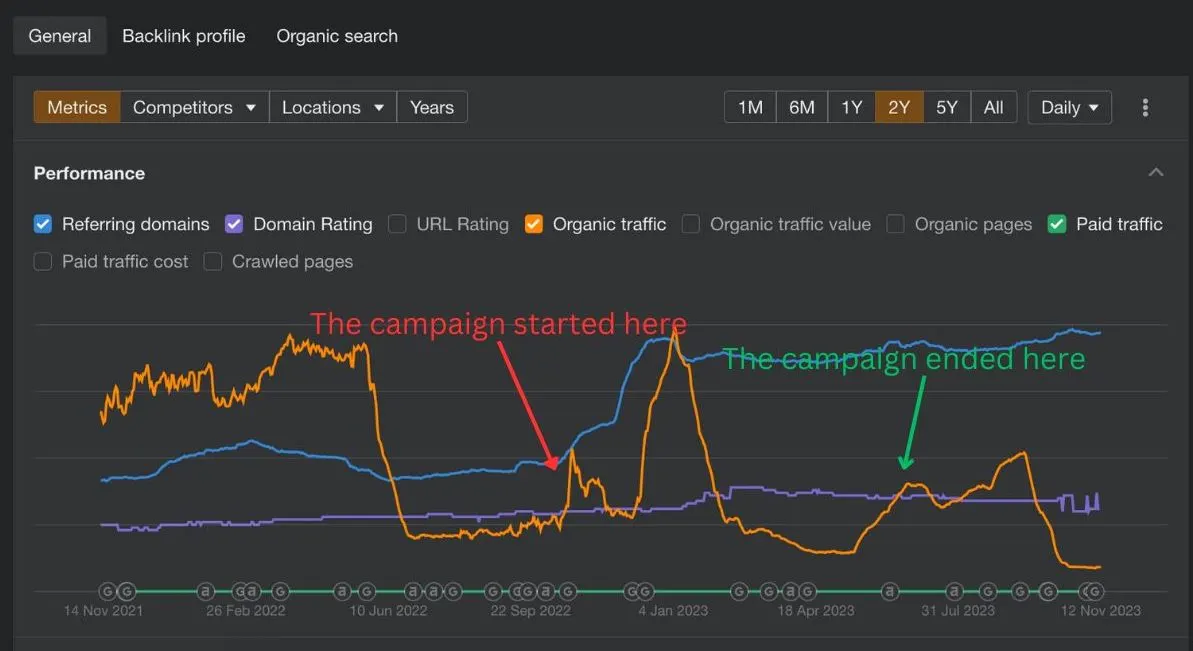Uncheck the Referring domains checkbox

[x=43, y=224]
